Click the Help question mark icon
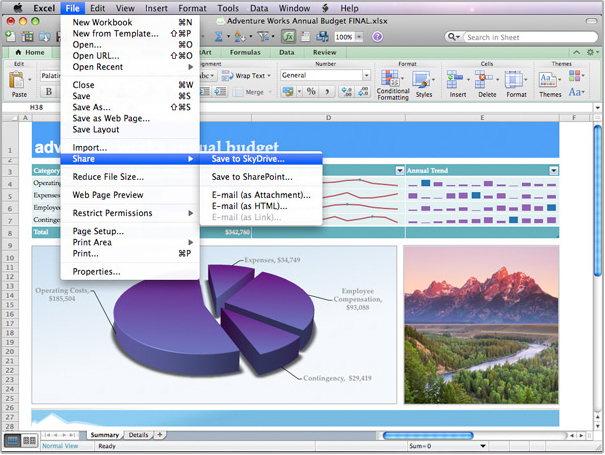 tap(378, 37)
